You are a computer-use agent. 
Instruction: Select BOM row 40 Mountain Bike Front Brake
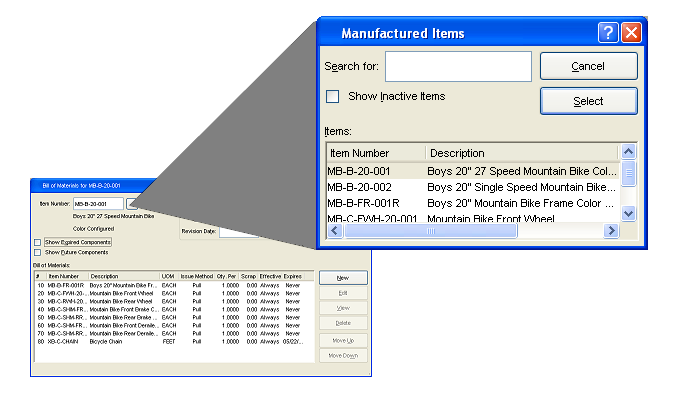(x=174, y=309)
